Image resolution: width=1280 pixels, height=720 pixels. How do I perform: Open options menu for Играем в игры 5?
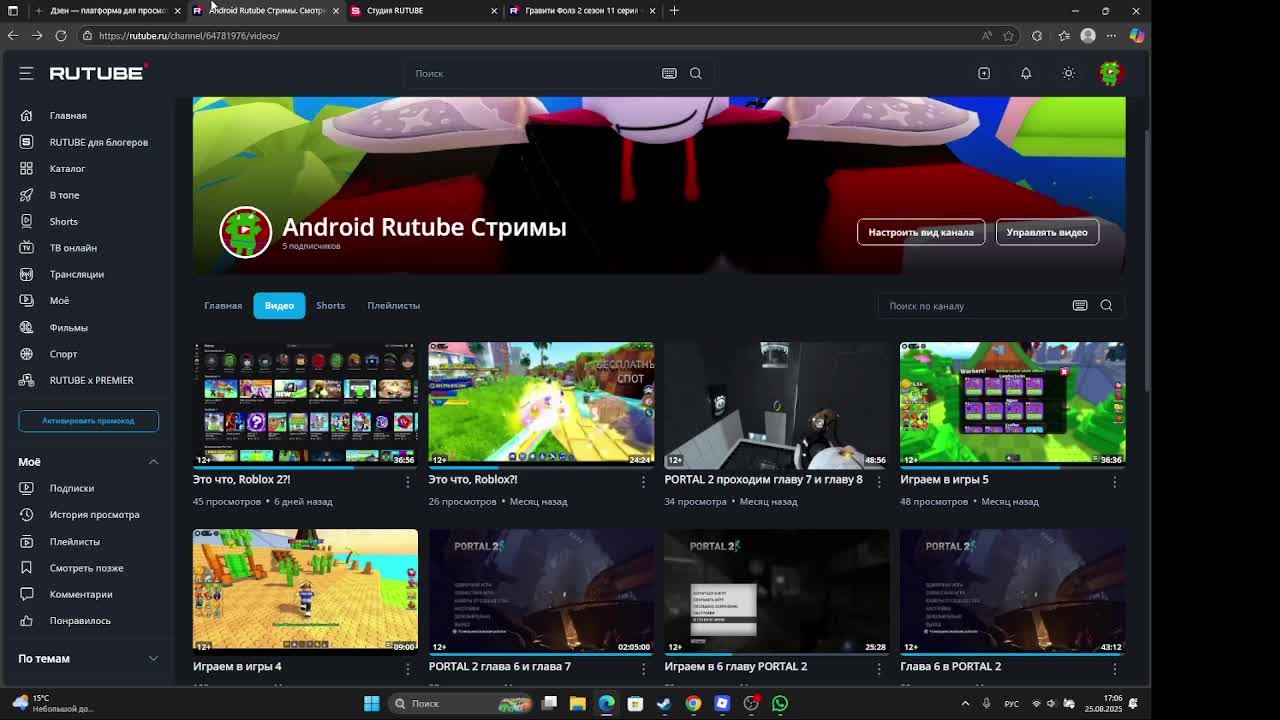point(1114,481)
